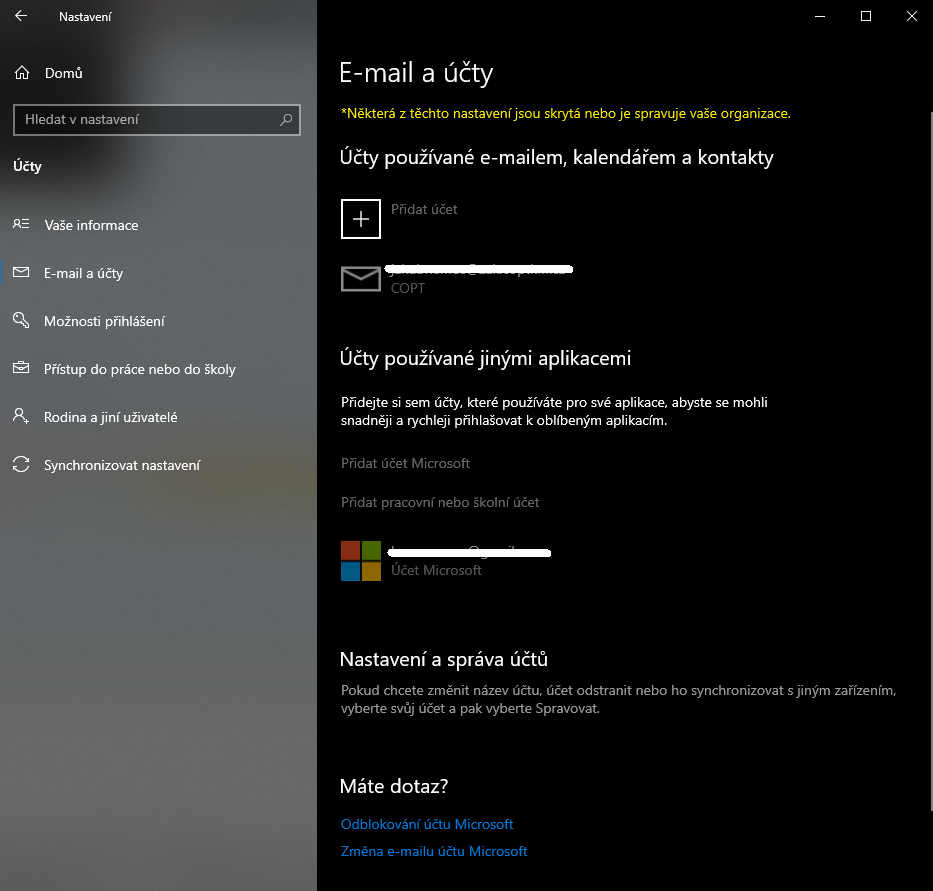The image size is (933, 891).
Task: Close the Nastavení window
Action: (x=911, y=16)
